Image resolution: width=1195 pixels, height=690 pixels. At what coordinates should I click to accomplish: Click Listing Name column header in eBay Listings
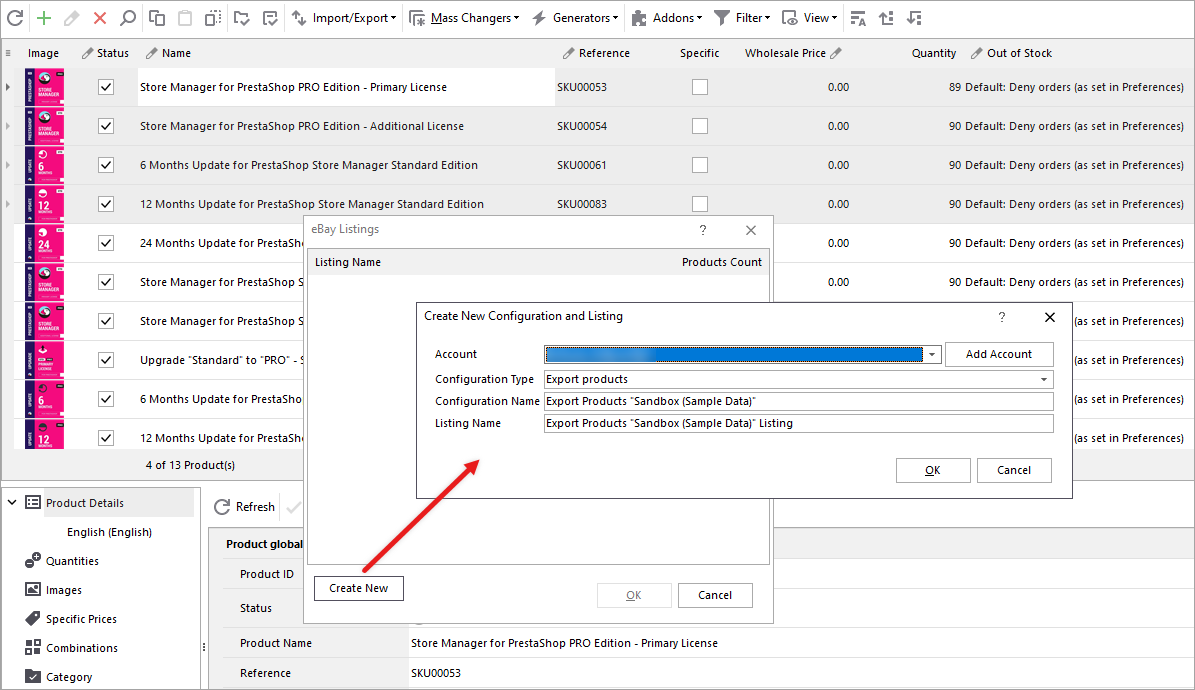click(x=348, y=262)
